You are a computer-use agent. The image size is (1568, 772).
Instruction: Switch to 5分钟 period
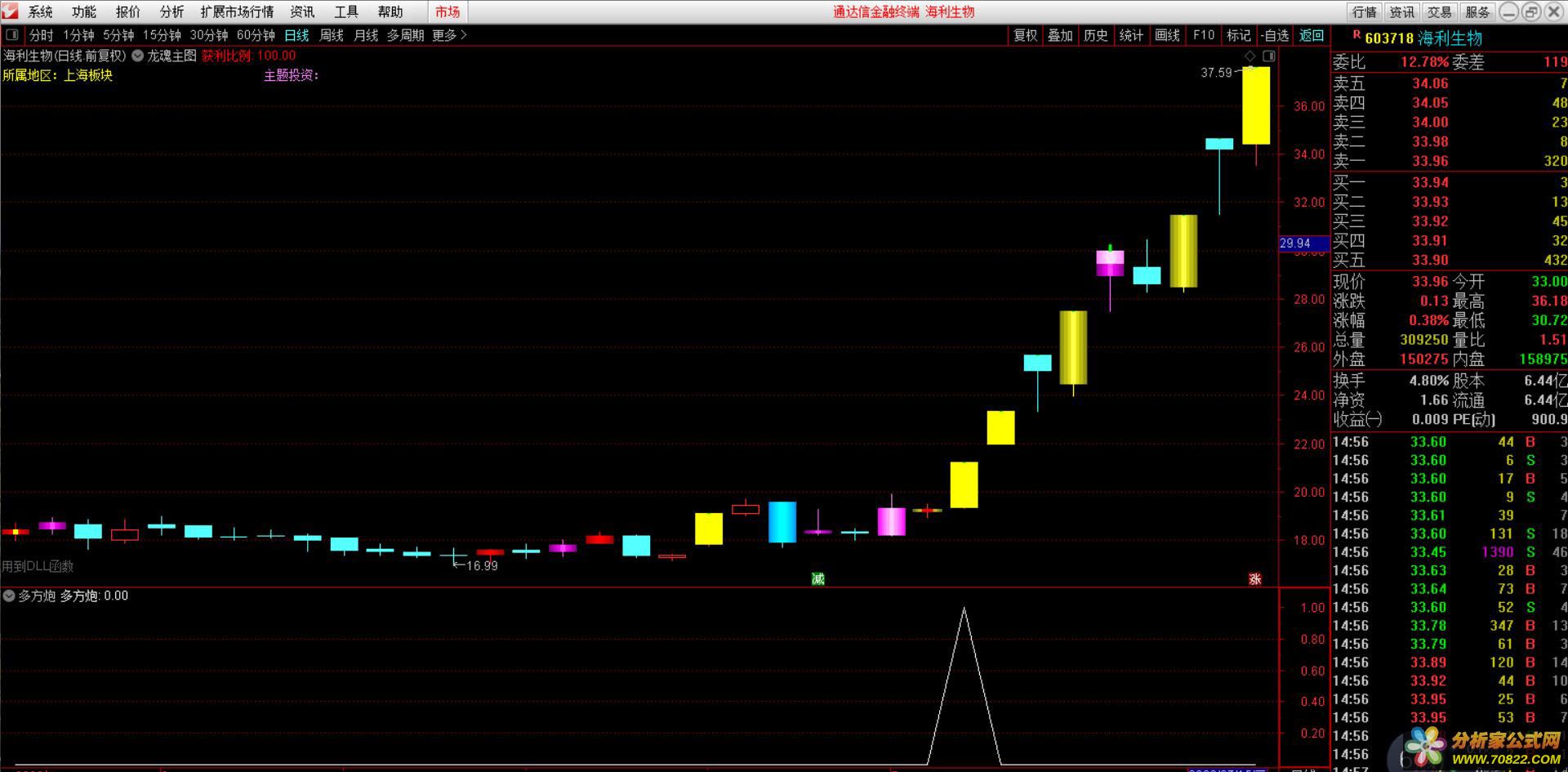pyautogui.click(x=118, y=35)
